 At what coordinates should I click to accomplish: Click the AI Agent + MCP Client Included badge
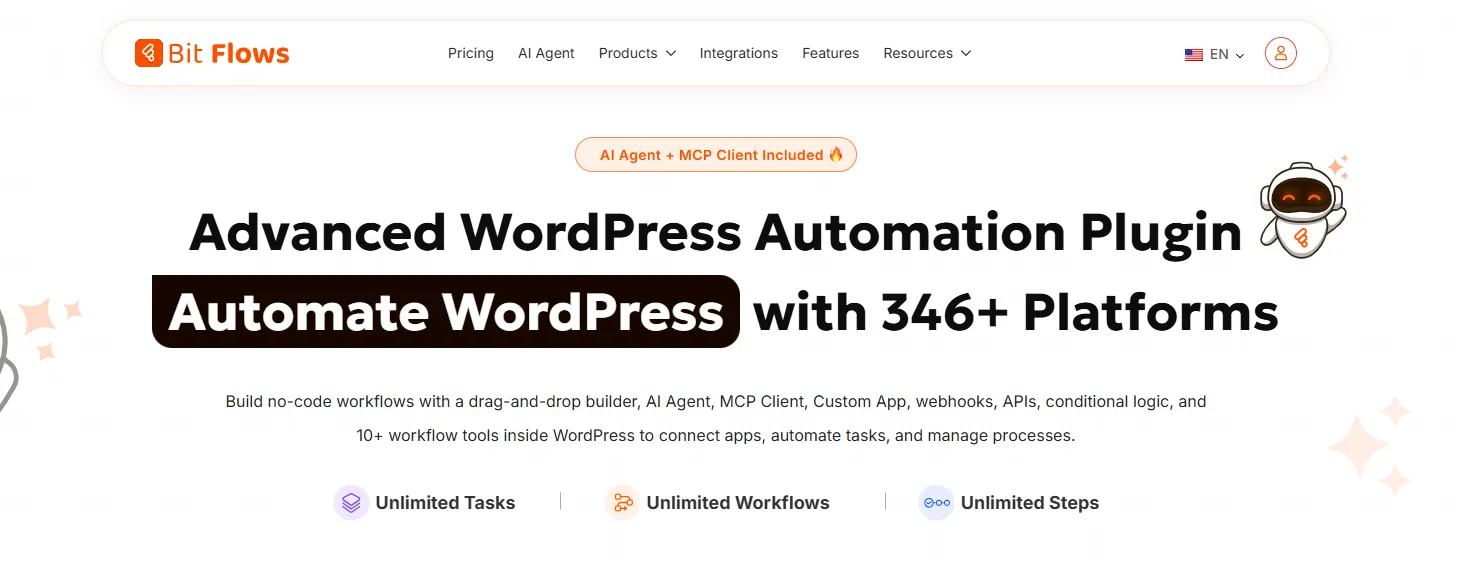pyautogui.click(x=716, y=155)
